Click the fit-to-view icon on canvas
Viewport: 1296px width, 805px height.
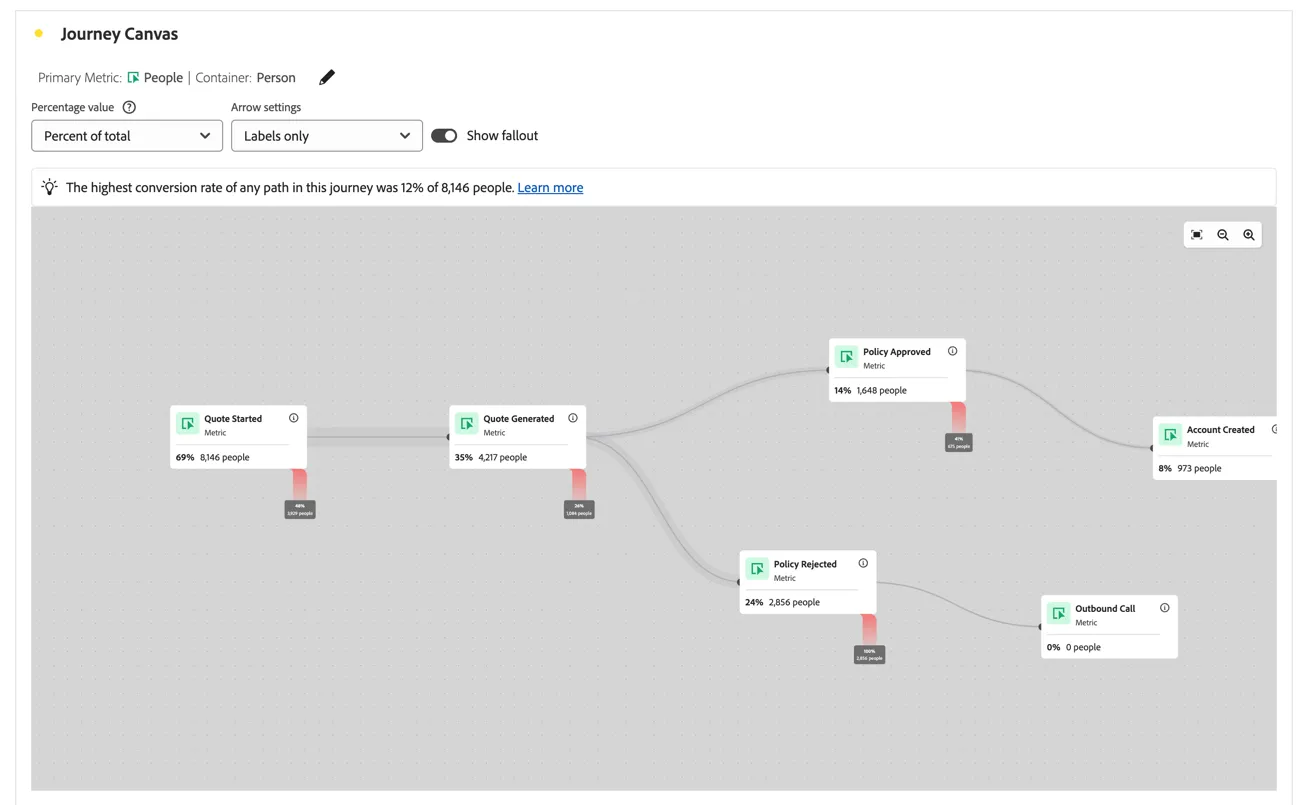1196,235
